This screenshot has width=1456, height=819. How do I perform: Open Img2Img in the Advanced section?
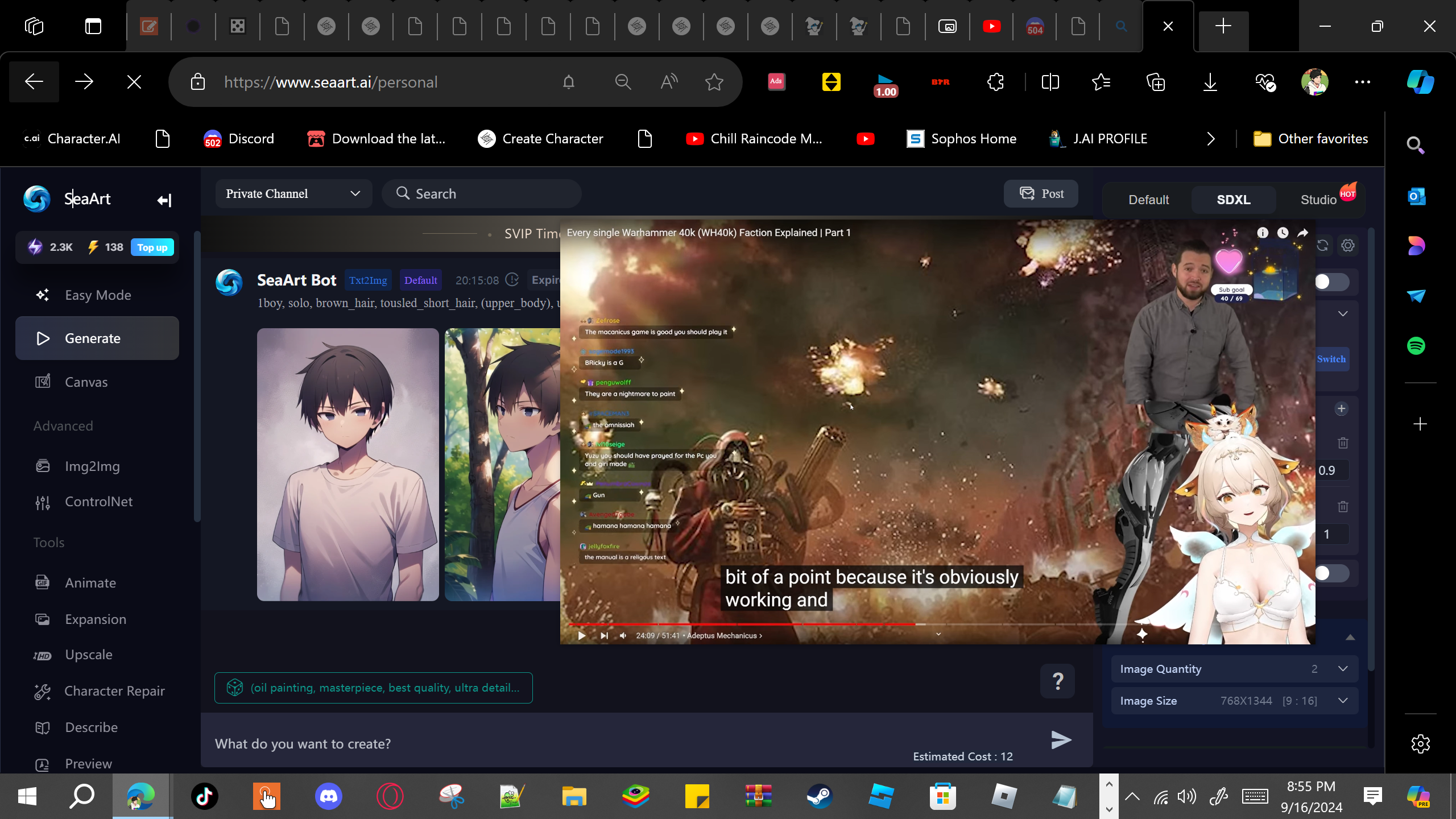pos(97,466)
